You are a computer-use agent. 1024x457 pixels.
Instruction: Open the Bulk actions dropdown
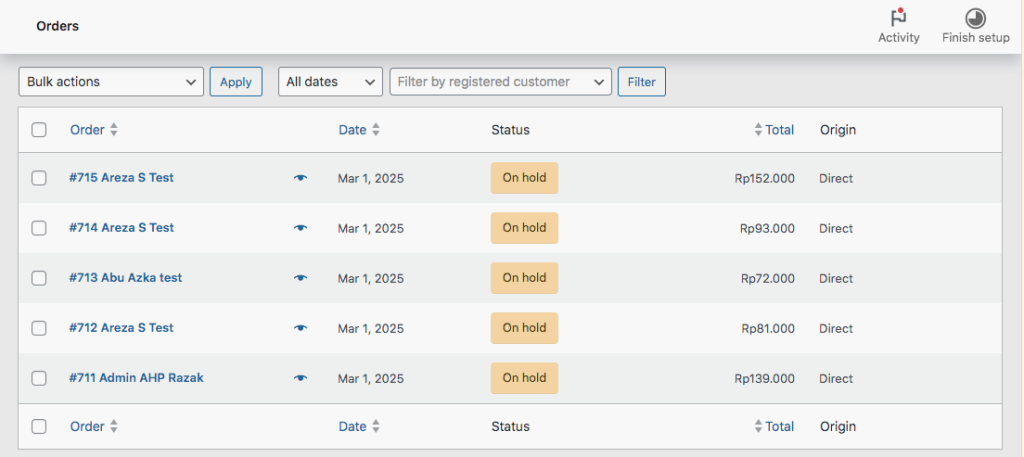click(x=111, y=82)
